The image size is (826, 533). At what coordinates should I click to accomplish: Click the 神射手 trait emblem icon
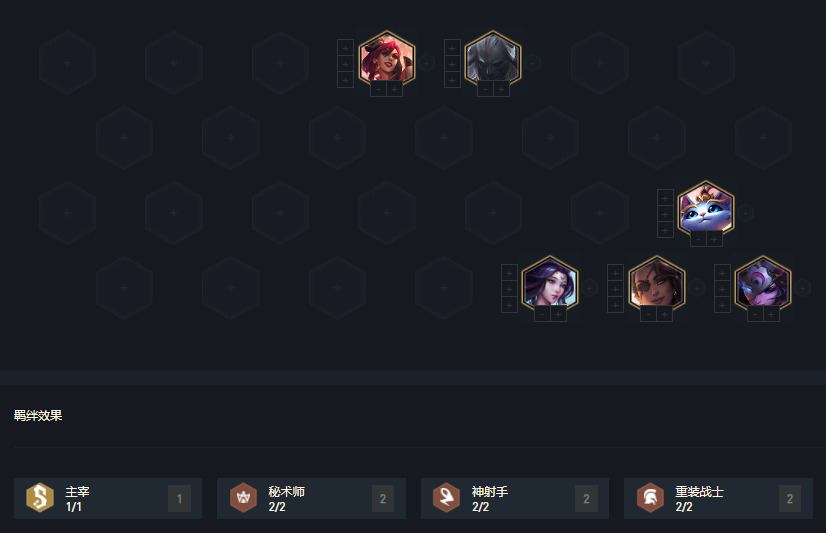click(x=447, y=498)
